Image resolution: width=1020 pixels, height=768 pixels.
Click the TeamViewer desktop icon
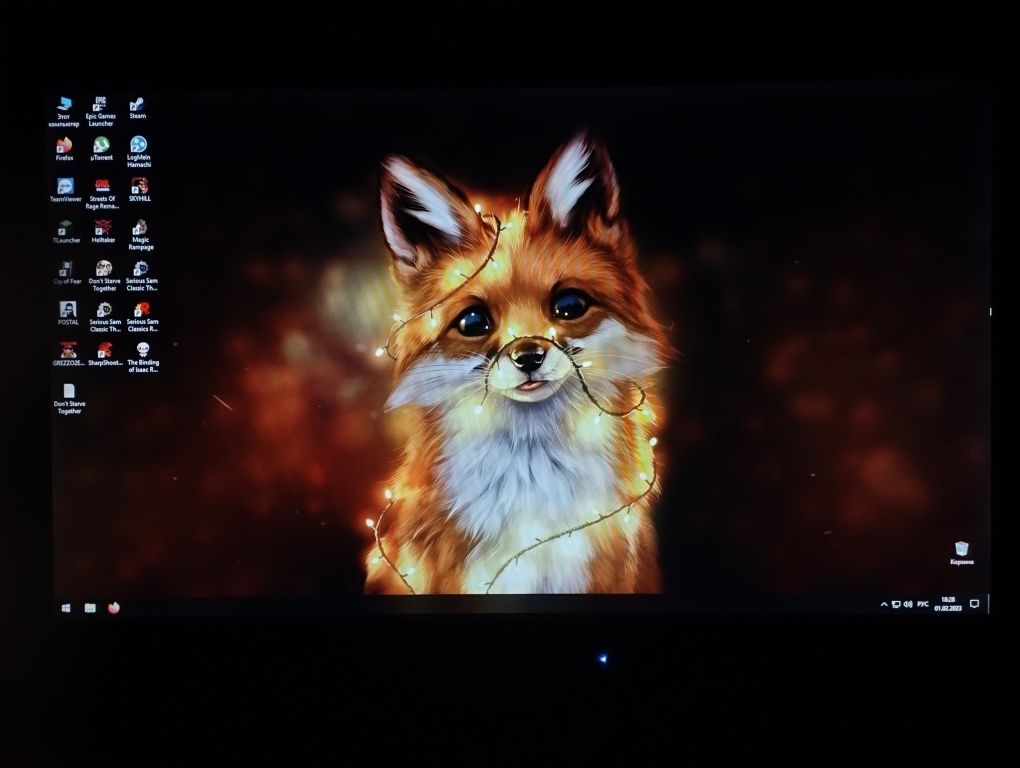point(66,191)
